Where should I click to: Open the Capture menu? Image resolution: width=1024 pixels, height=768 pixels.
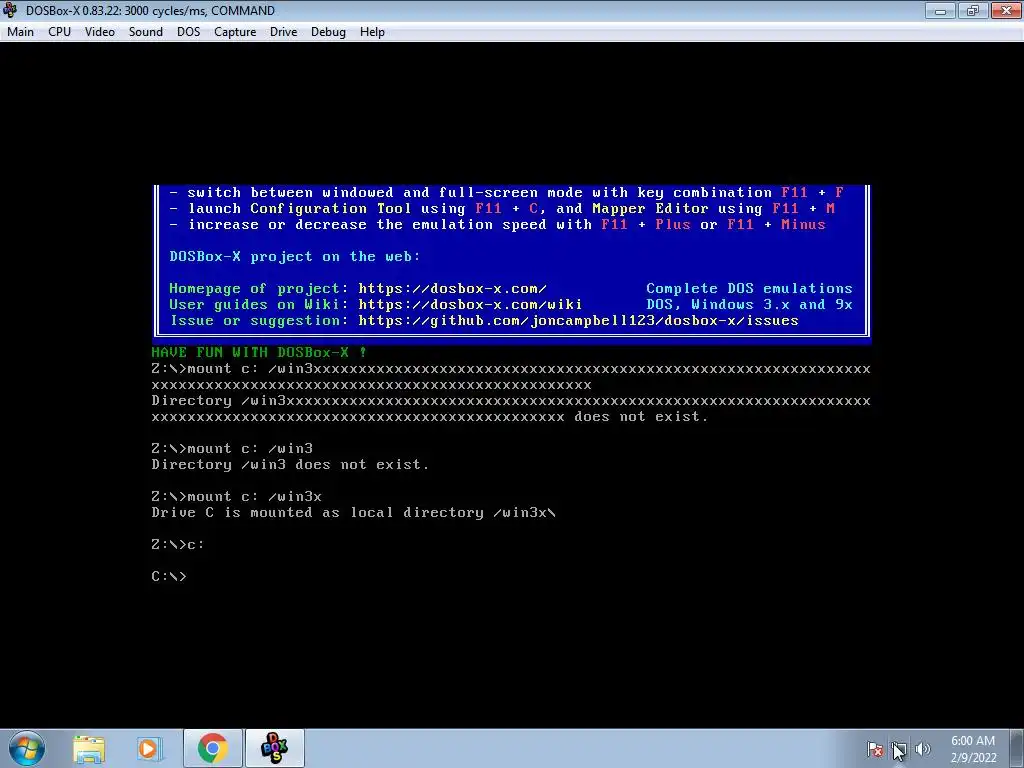coord(235,32)
